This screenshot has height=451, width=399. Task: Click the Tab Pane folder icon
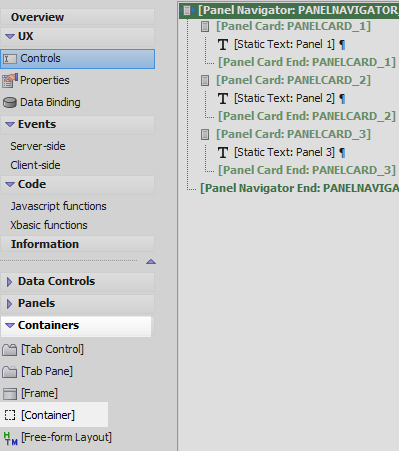pyautogui.click(x=9, y=372)
